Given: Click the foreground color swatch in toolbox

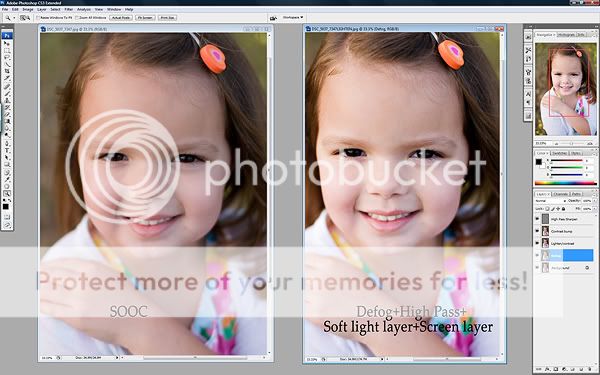Looking at the screenshot, I should tap(6, 207).
